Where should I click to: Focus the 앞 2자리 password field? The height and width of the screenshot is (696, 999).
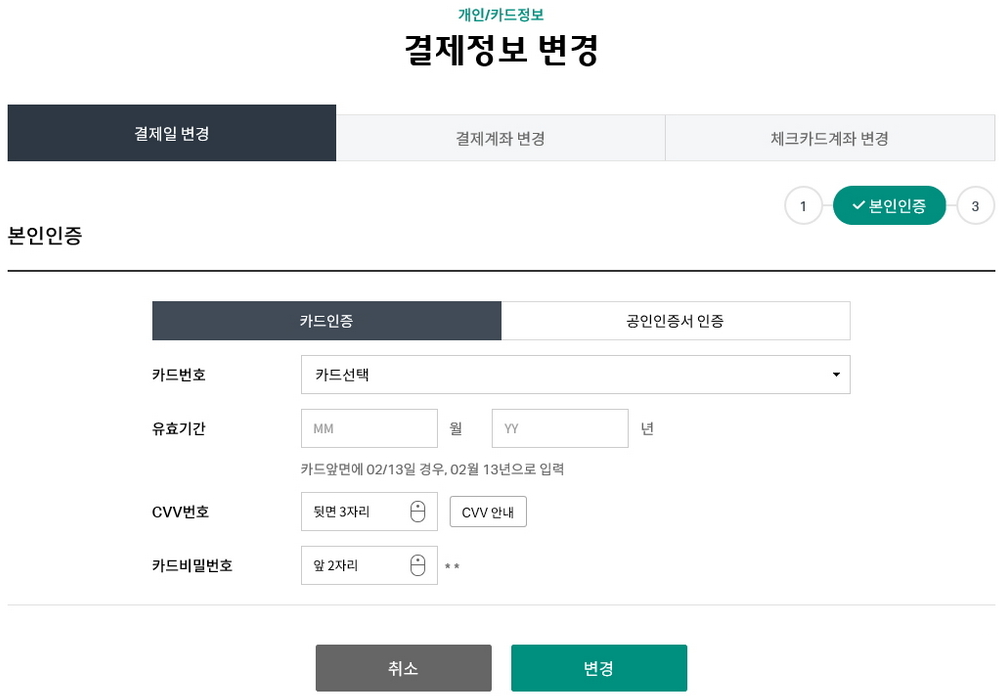pos(369,565)
